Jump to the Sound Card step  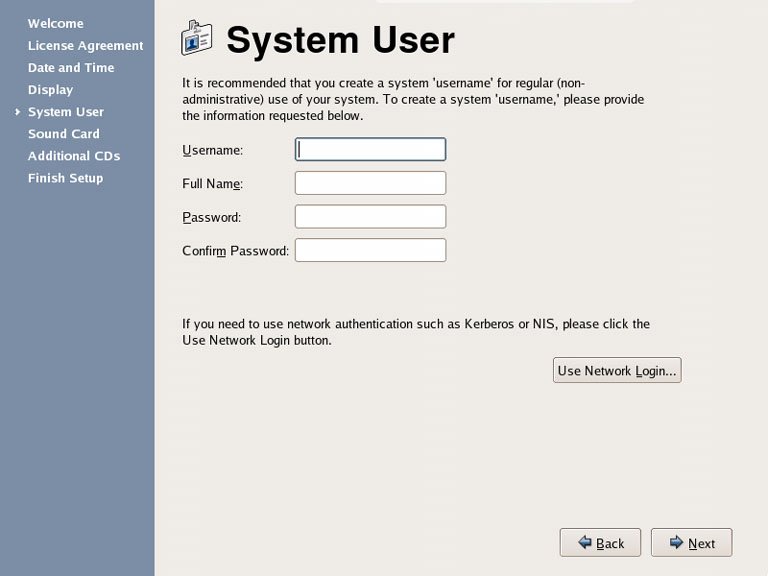(x=63, y=134)
